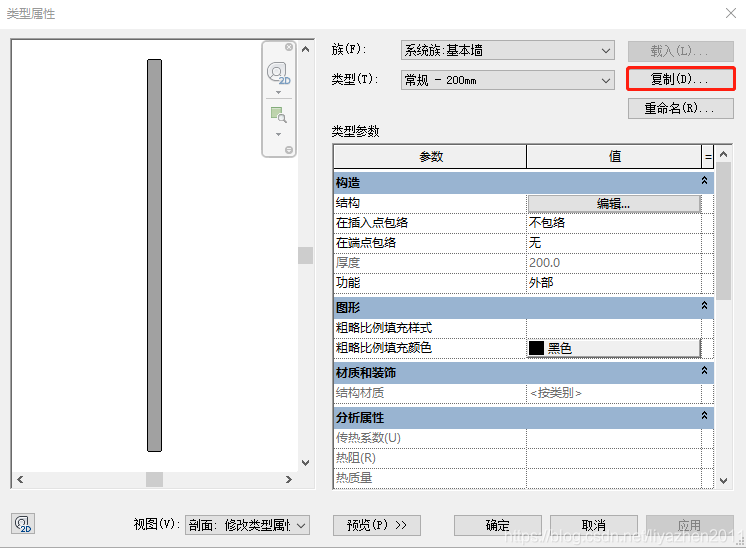Click preview horizontal scroll right arrow
Image resolution: width=746 pixels, height=548 pixels.
289,480
